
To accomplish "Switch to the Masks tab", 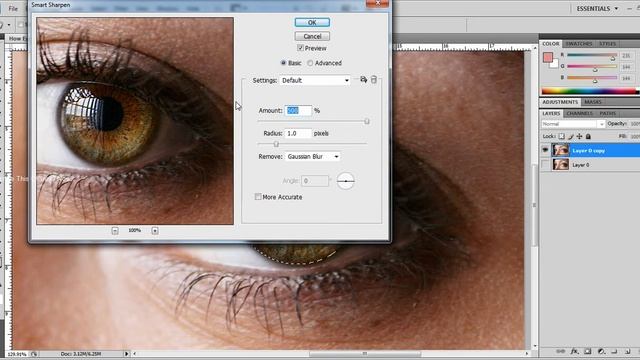I will click(593, 102).
